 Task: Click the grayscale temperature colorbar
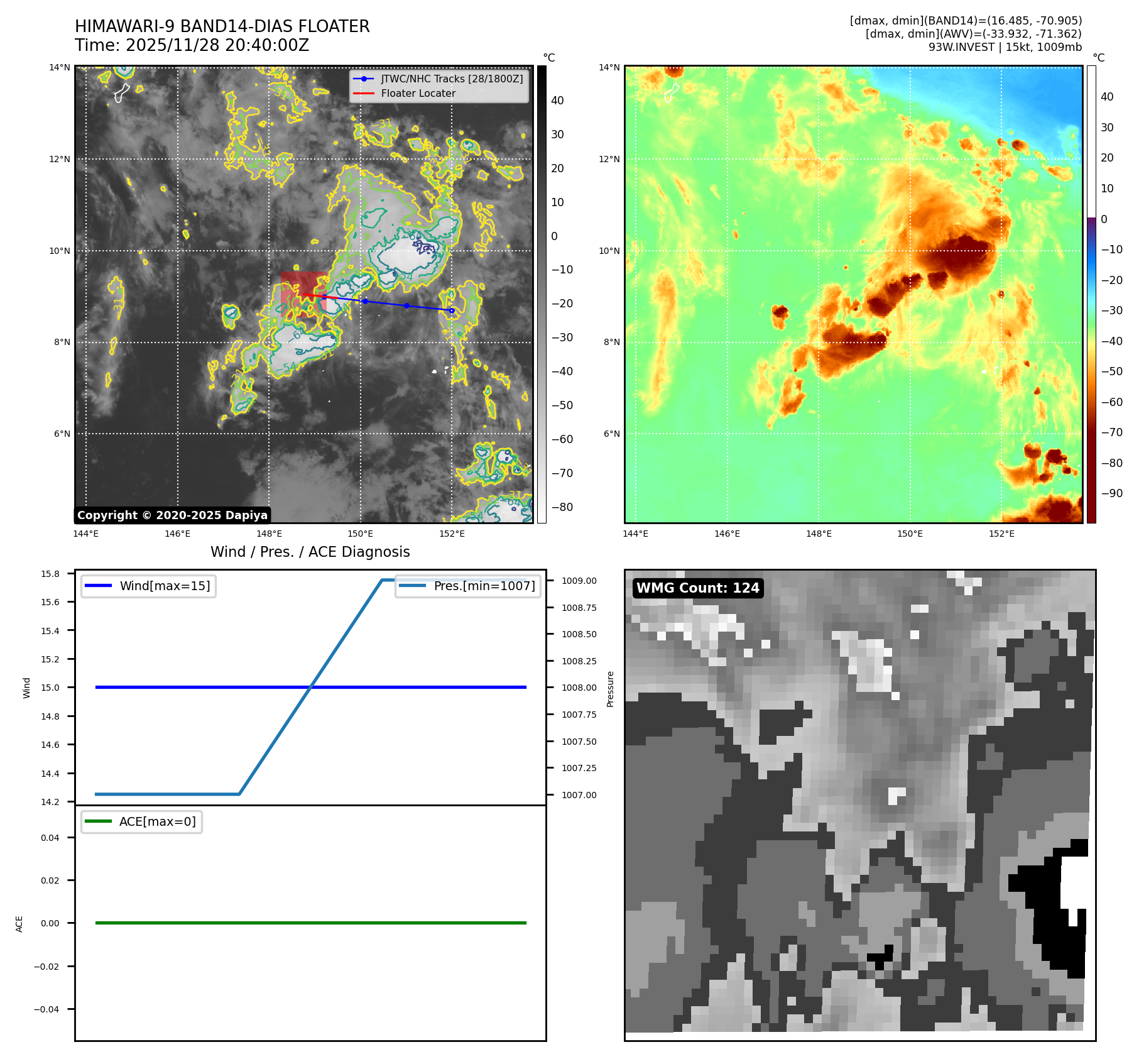pyautogui.click(x=542, y=294)
